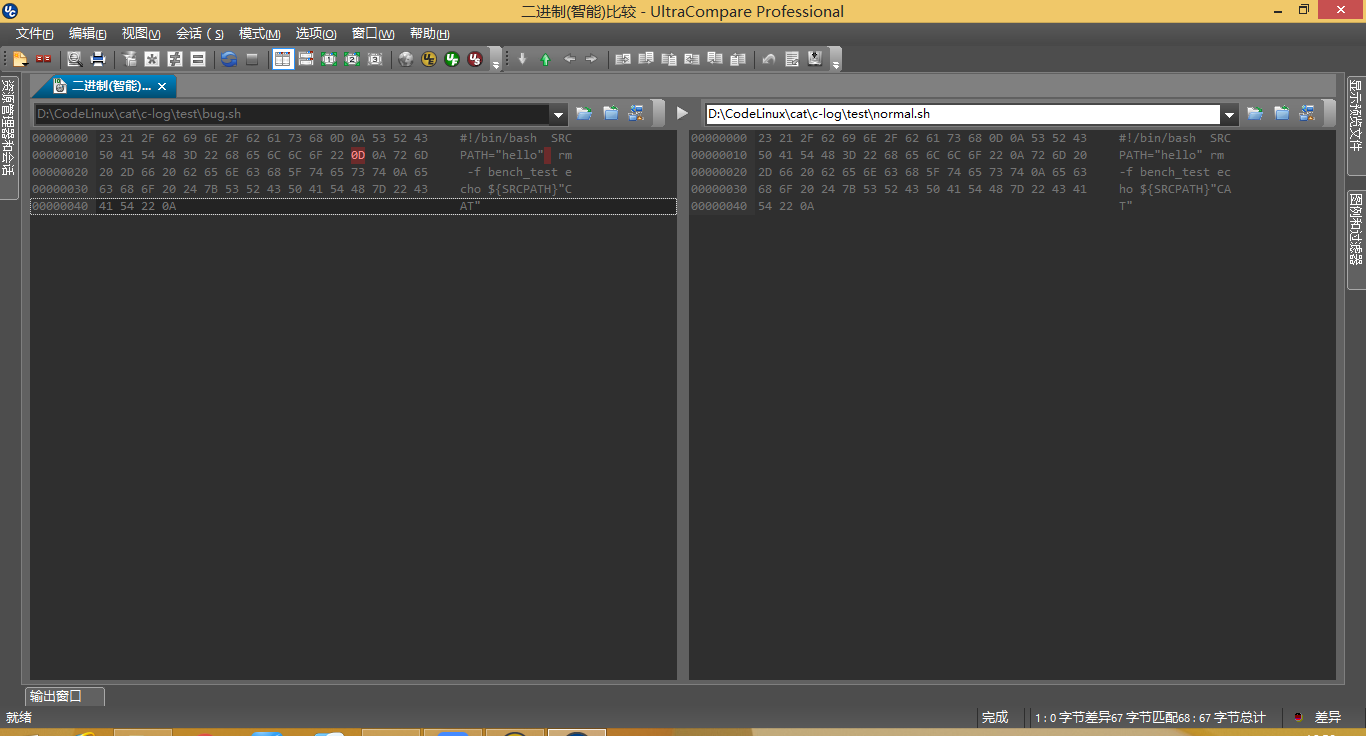Viewport: 1366px width, 736px height.
Task: Open the 会话(S) menu
Action: tap(200, 34)
